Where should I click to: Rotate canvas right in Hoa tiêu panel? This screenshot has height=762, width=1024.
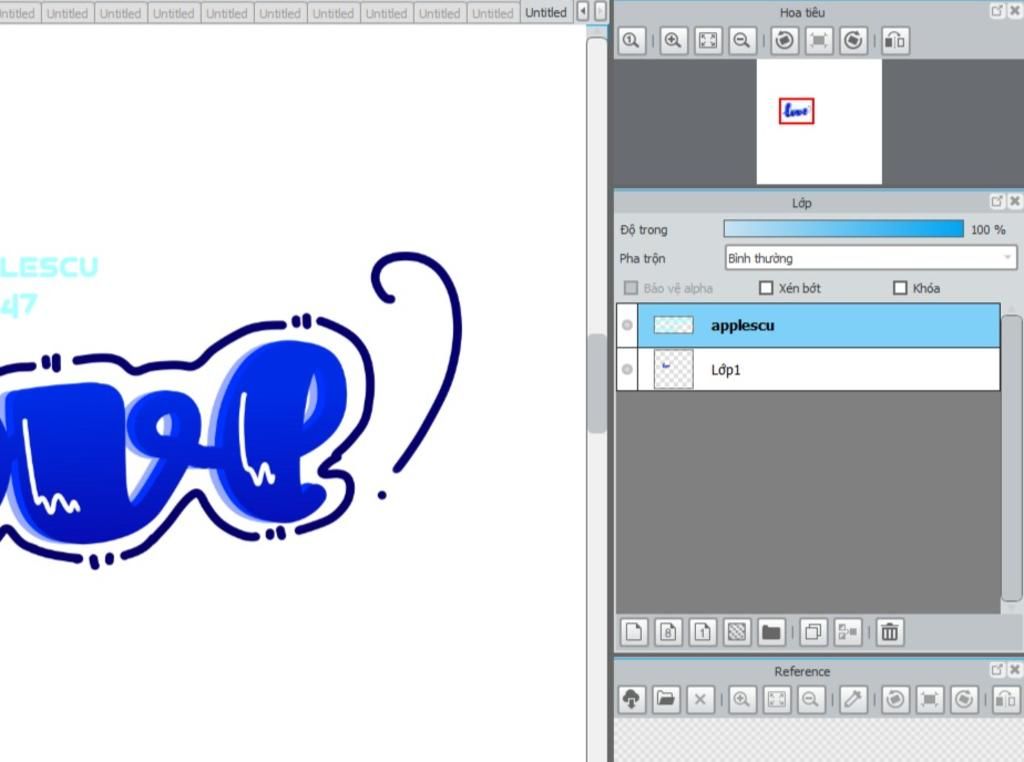853,40
